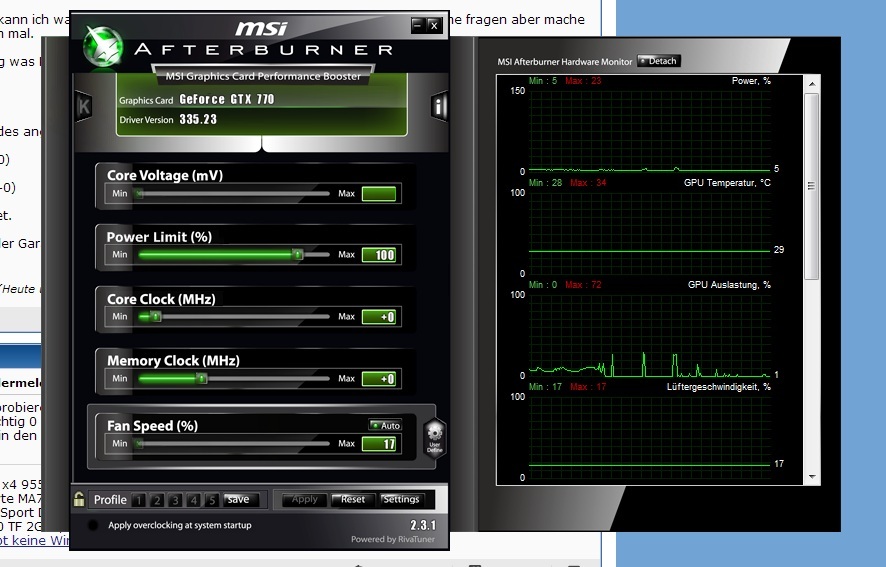Open the Kombustor K side button

pyautogui.click(x=84, y=106)
